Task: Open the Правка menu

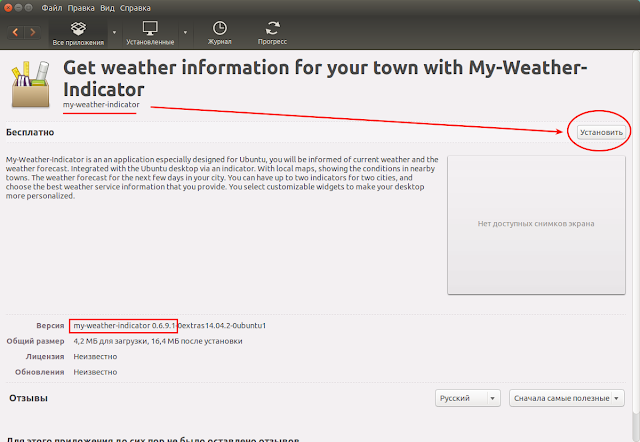Action: point(81,8)
